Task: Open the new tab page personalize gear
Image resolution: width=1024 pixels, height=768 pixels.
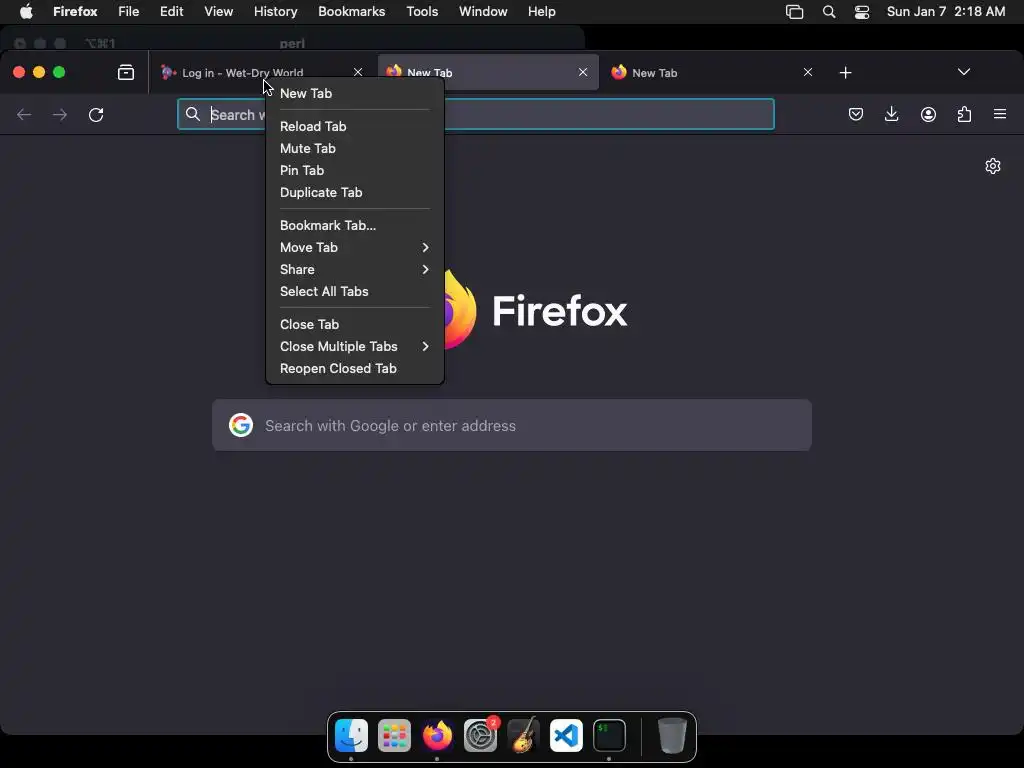Action: pos(993,166)
